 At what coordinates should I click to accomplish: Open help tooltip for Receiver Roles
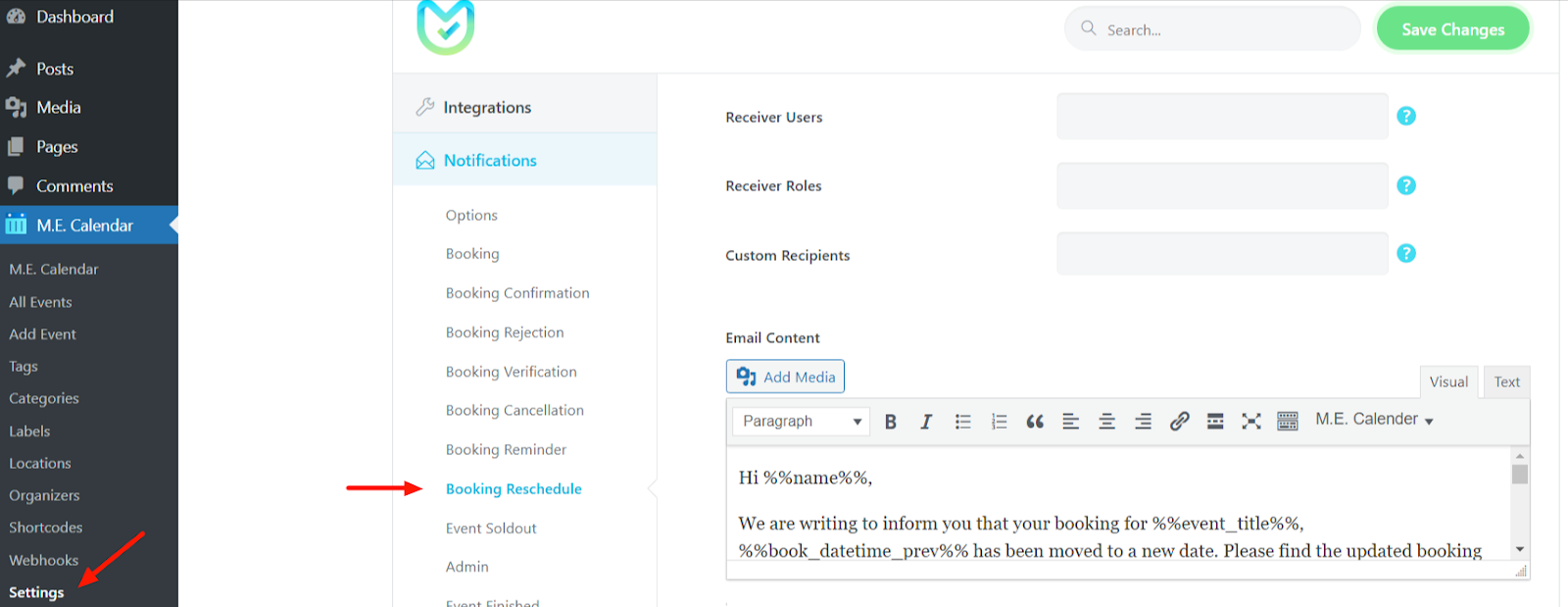click(x=1406, y=185)
